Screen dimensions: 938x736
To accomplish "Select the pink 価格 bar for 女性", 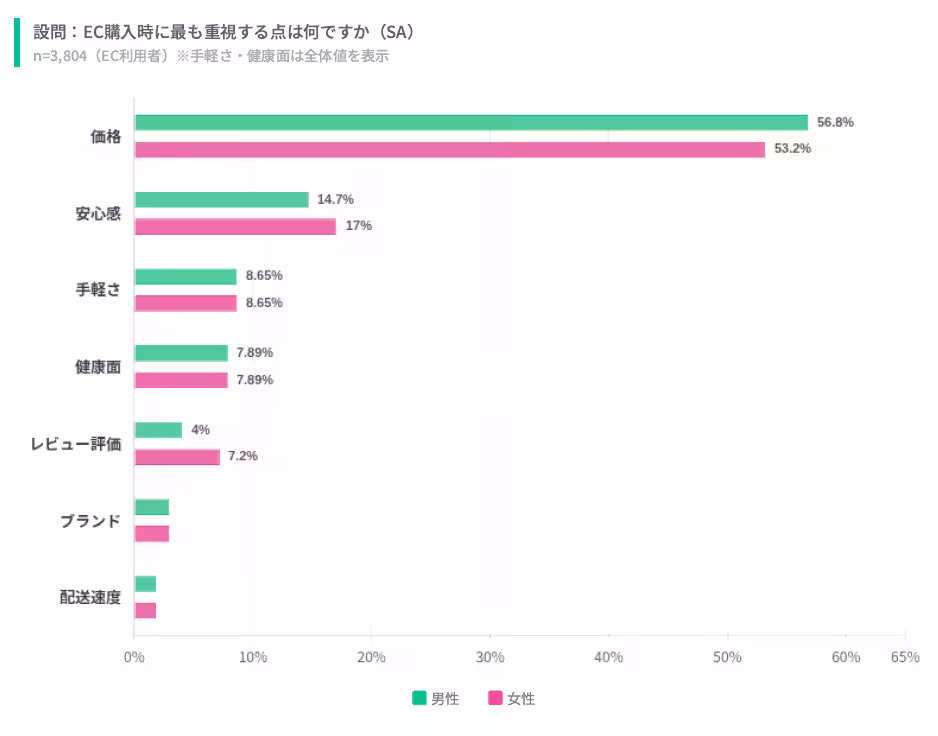I will pos(449,149).
